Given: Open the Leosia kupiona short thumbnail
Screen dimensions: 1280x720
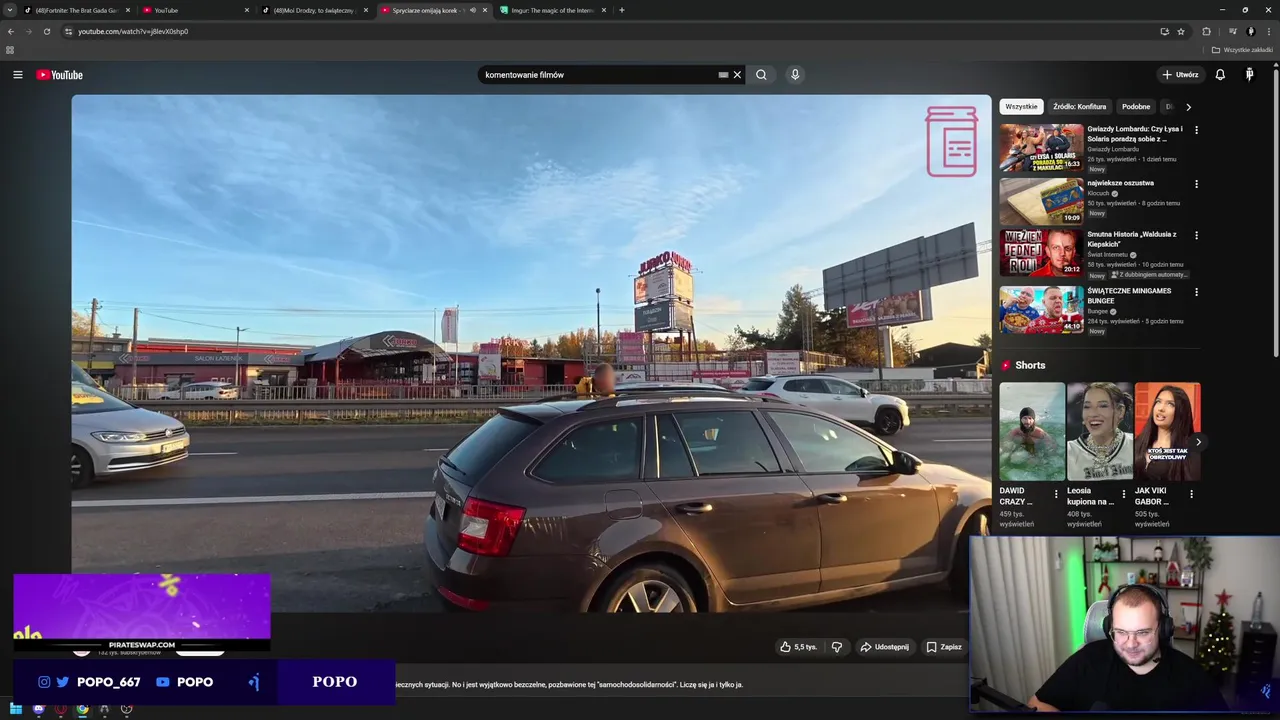Looking at the screenshot, I should pyautogui.click(x=1100, y=432).
